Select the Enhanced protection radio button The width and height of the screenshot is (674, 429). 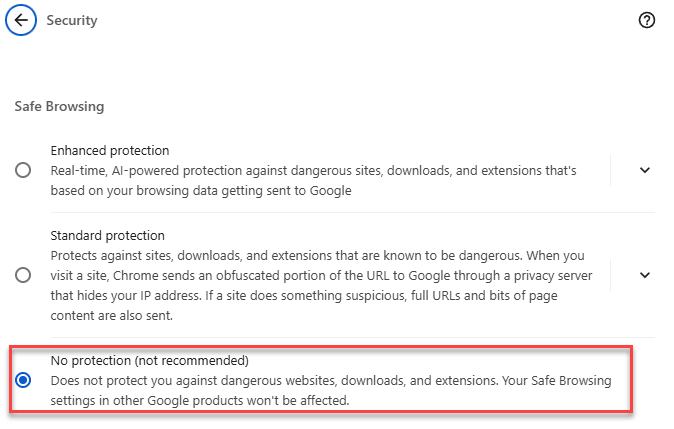[23, 170]
